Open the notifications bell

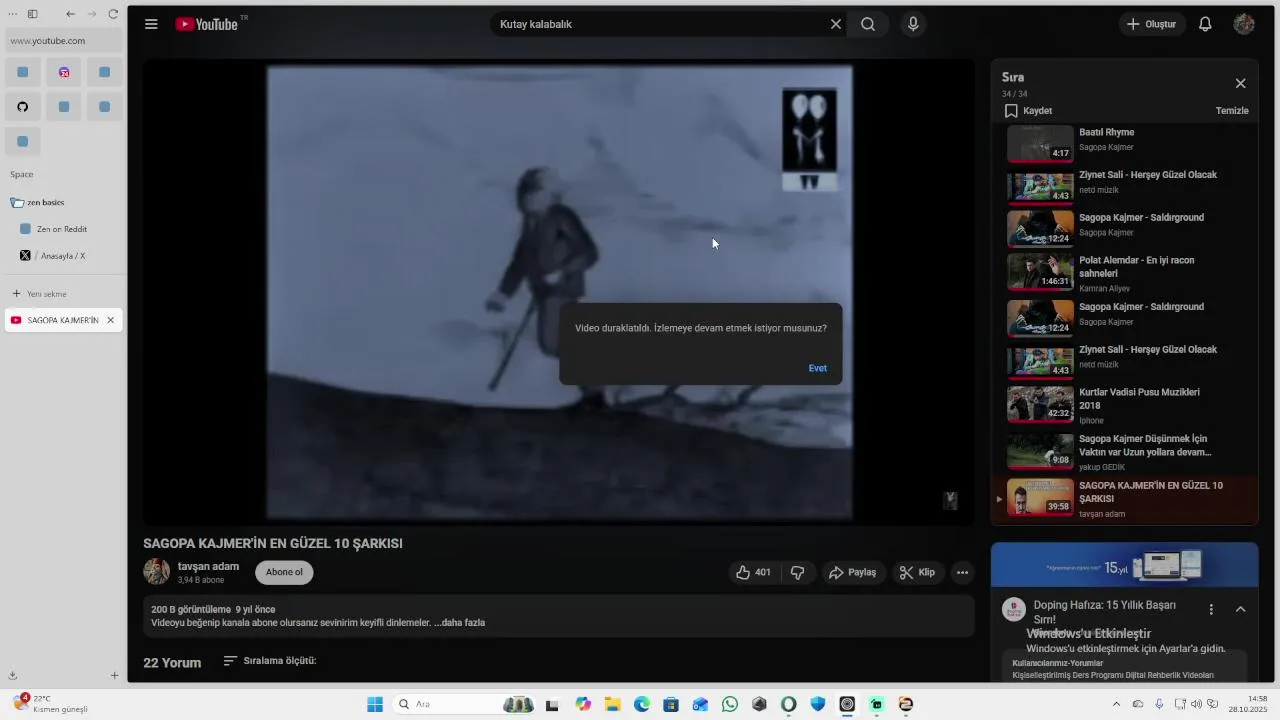[1205, 24]
